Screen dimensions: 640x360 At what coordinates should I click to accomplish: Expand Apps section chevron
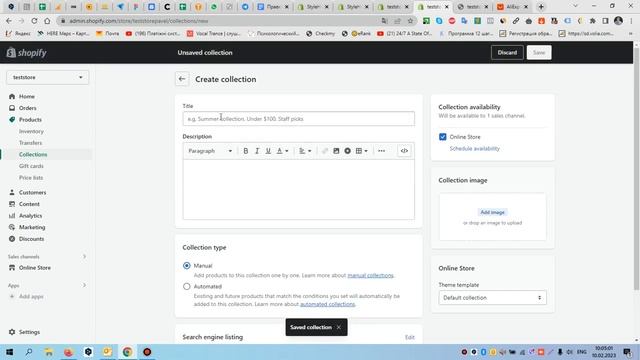[x=84, y=285]
